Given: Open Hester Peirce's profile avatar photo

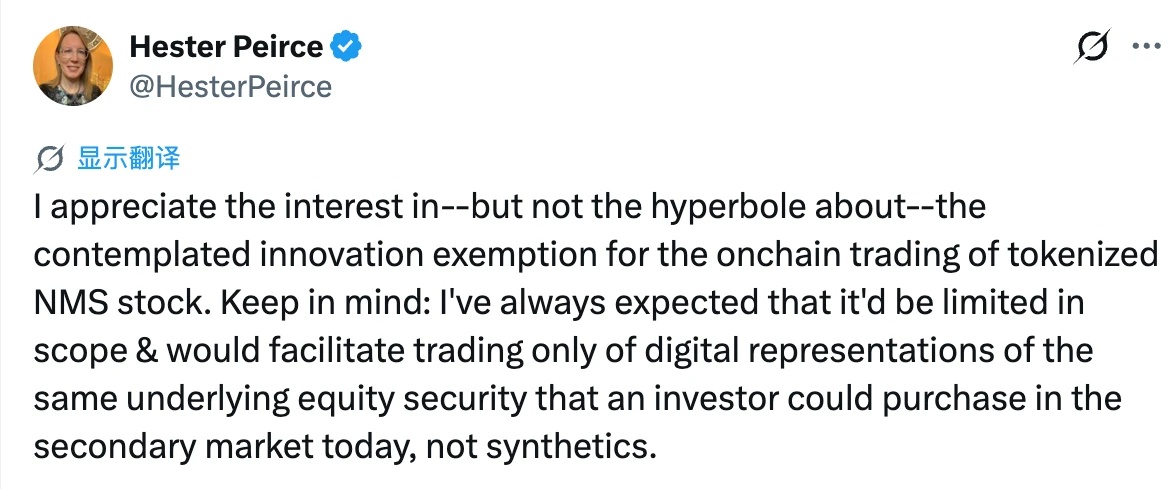Looking at the screenshot, I should [x=73, y=66].
